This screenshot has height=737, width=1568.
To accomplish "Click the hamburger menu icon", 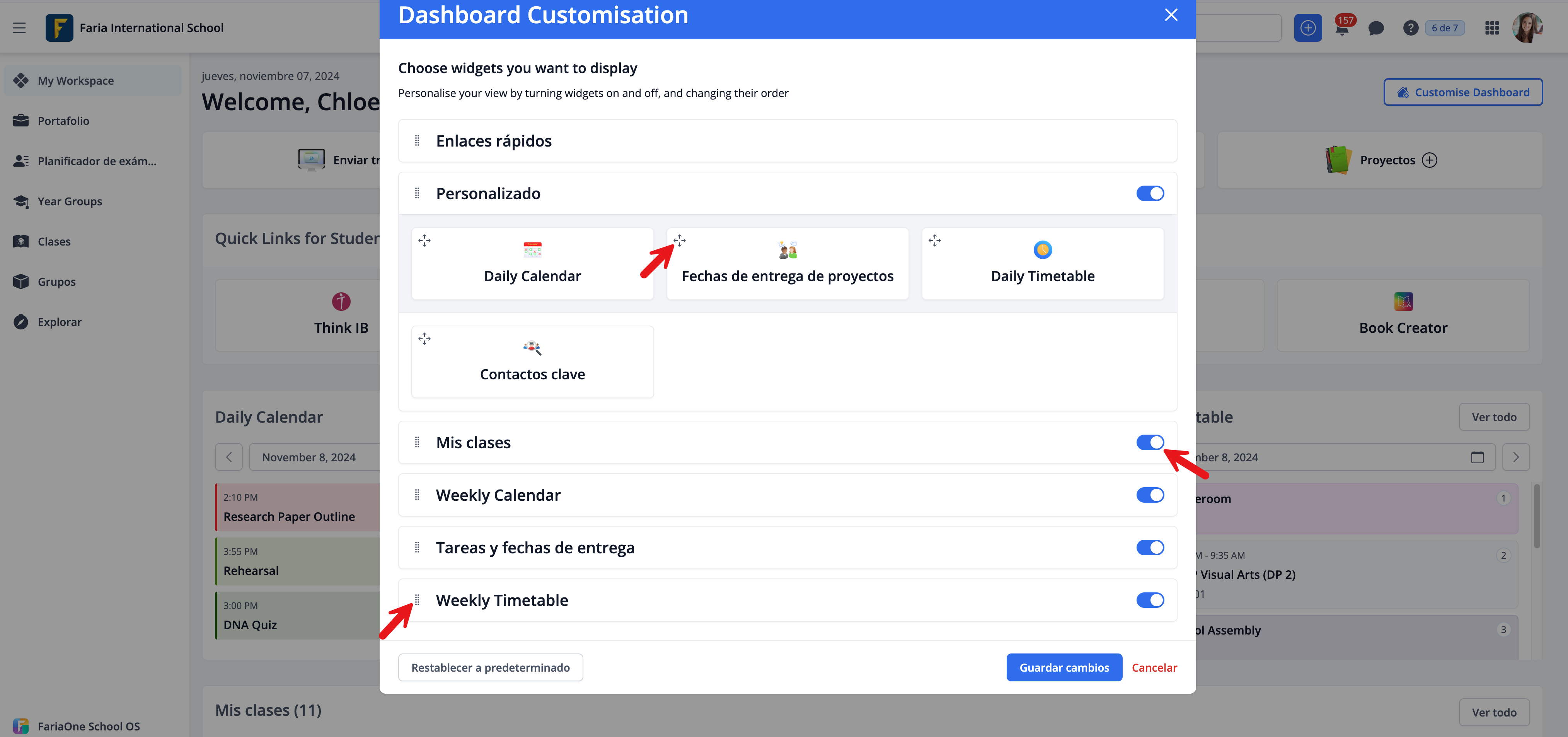I will coord(19,28).
